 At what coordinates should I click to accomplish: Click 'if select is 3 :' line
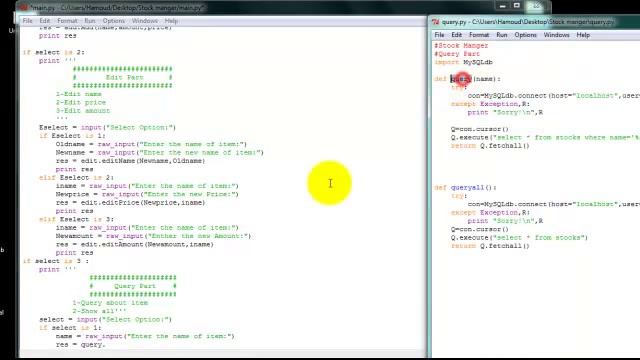(56, 261)
